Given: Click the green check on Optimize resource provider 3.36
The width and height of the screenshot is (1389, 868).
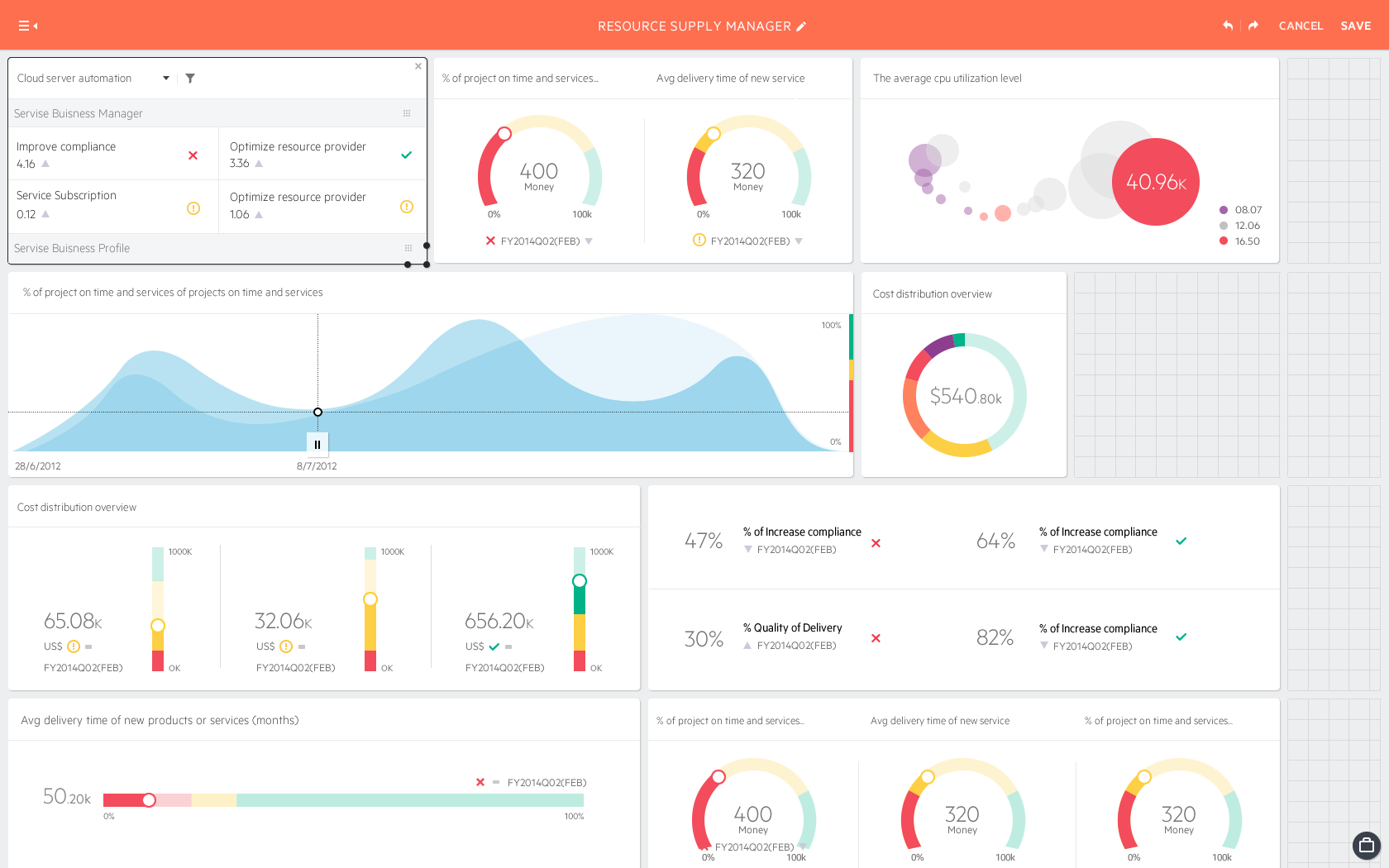Looking at the screenshot, I should pos(406,155).
